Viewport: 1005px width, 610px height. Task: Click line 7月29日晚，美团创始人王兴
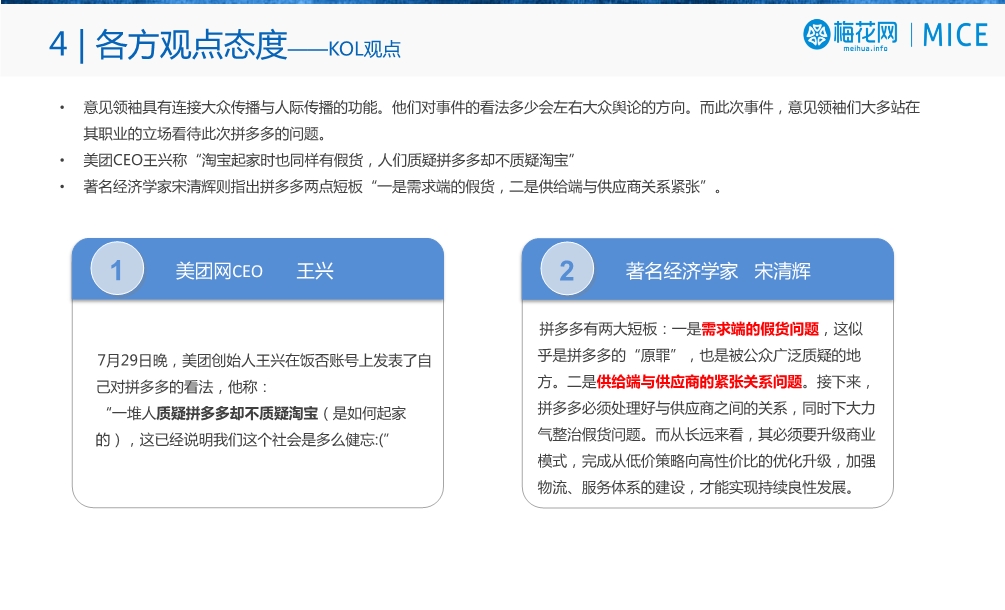click(x=264, y=361)
